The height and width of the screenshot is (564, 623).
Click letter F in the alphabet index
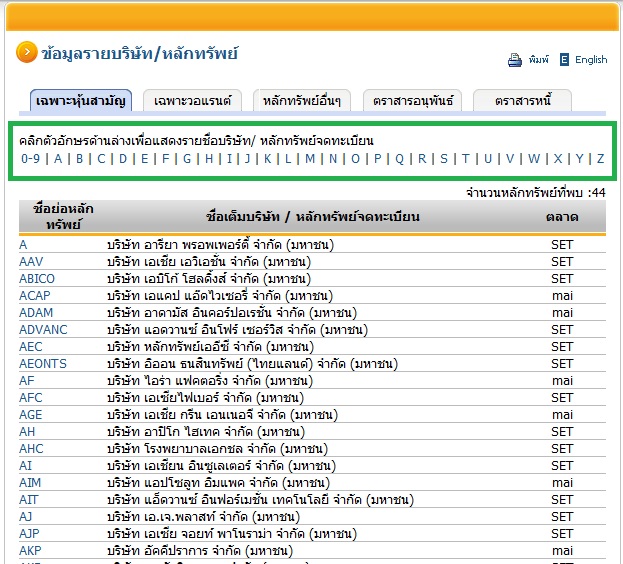166,159
